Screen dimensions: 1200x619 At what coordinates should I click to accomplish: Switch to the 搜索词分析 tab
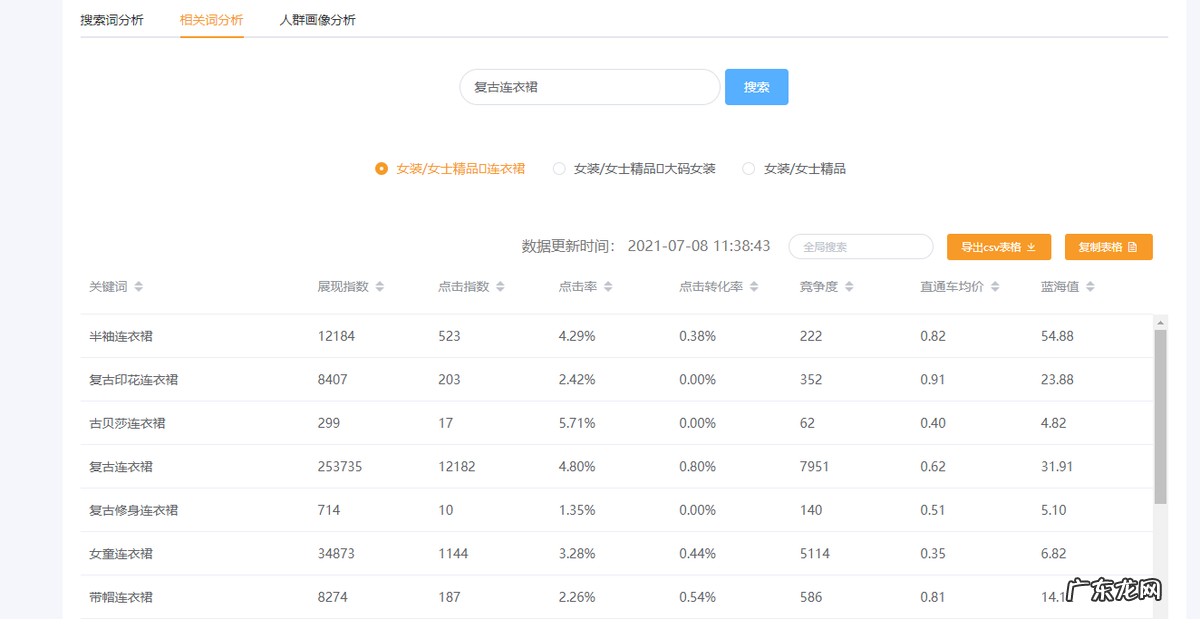113,19
